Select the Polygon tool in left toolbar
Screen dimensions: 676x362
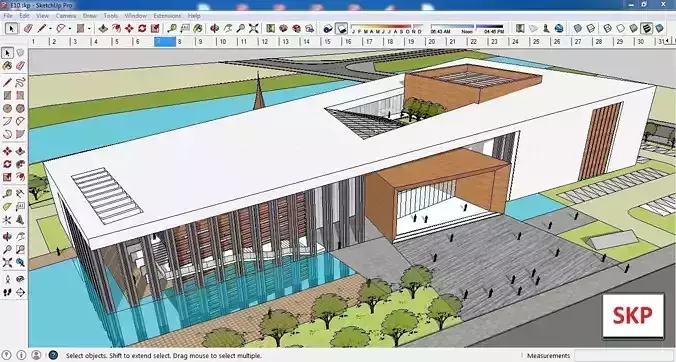[x=20, y=108]
